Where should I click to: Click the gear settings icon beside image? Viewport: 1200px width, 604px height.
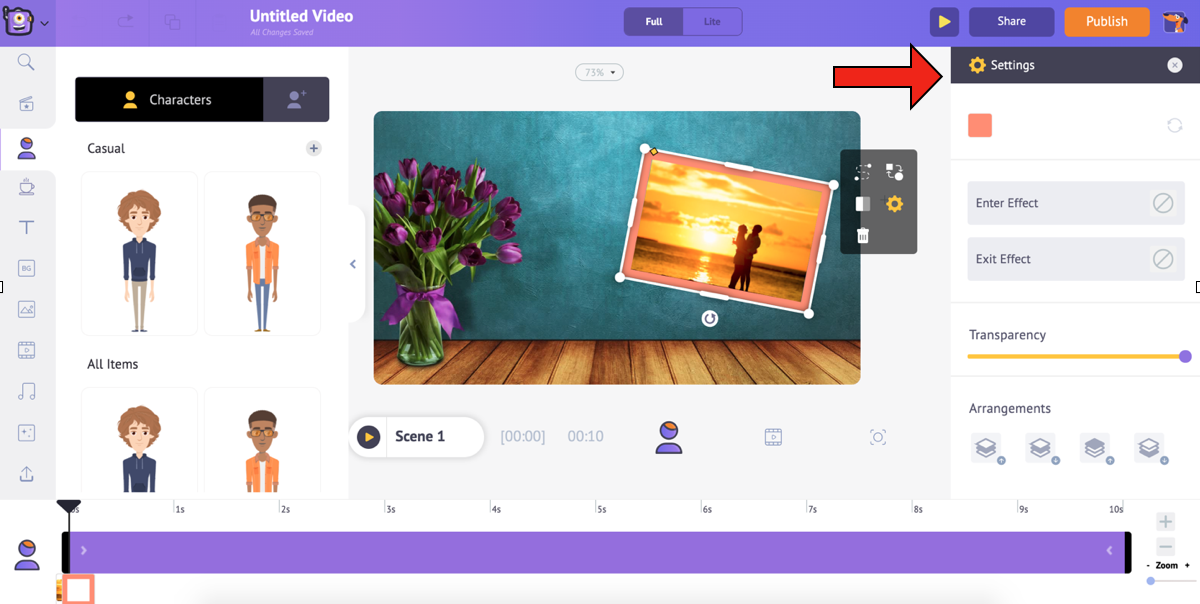pyautogui.click(x=894, y=204)
